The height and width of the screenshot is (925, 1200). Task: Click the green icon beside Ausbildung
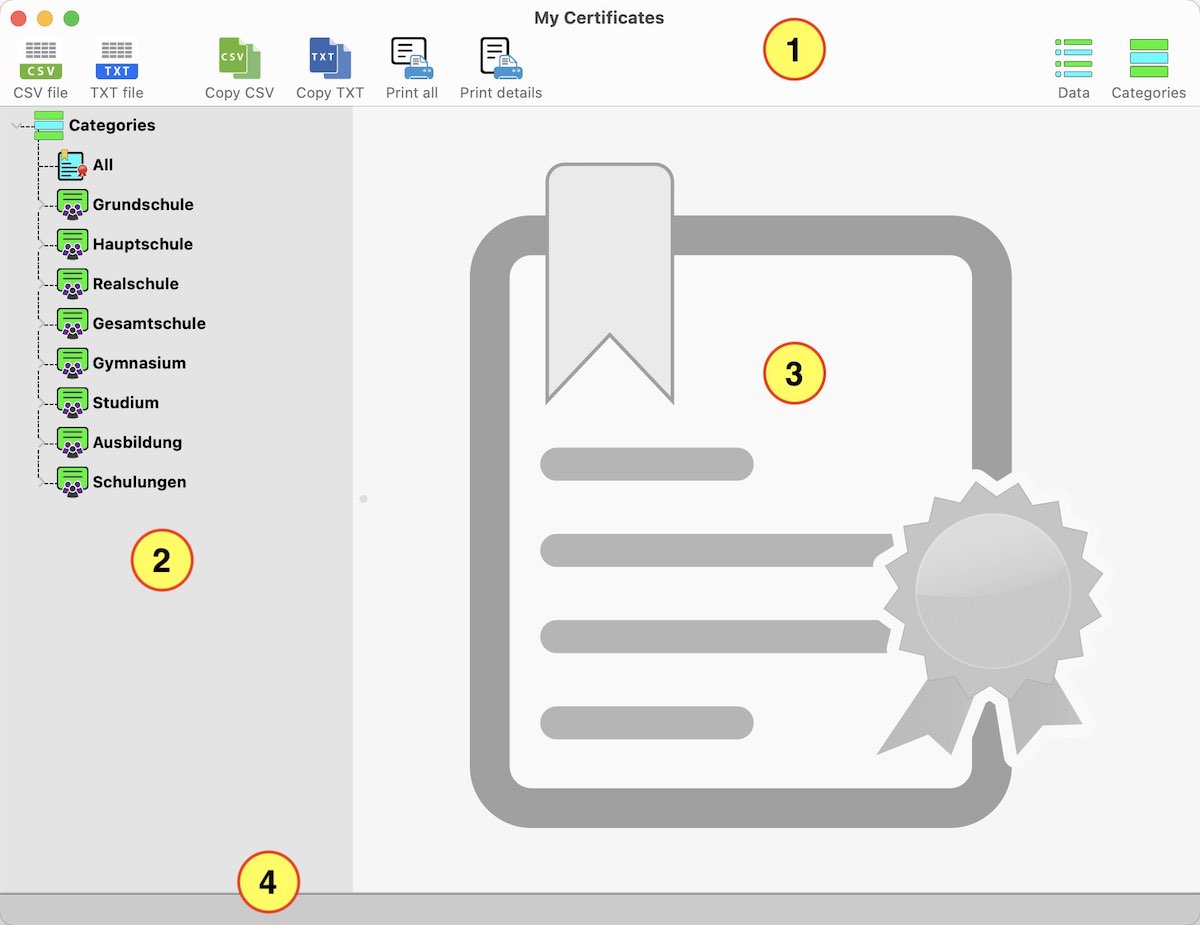tap(72, 442)
